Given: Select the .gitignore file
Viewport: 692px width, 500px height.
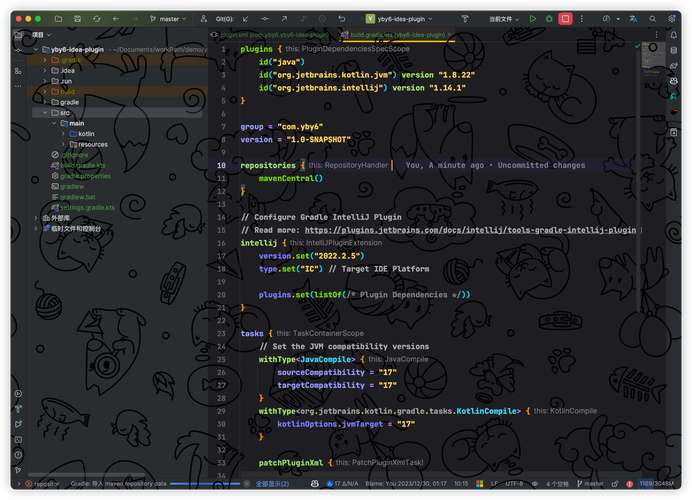Looking at the screenshot, I should (x=70, y=155).
